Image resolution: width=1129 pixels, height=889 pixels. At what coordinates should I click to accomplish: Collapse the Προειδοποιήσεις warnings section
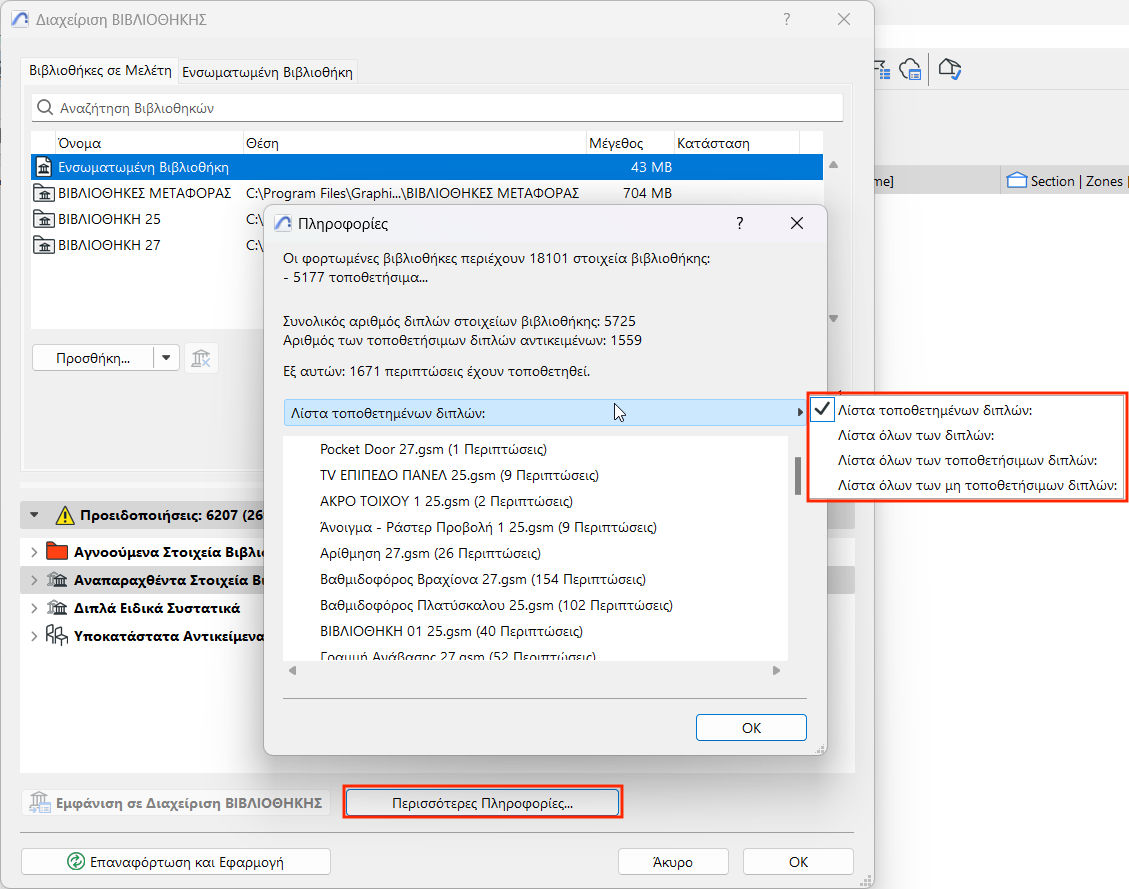pos(34,515)
